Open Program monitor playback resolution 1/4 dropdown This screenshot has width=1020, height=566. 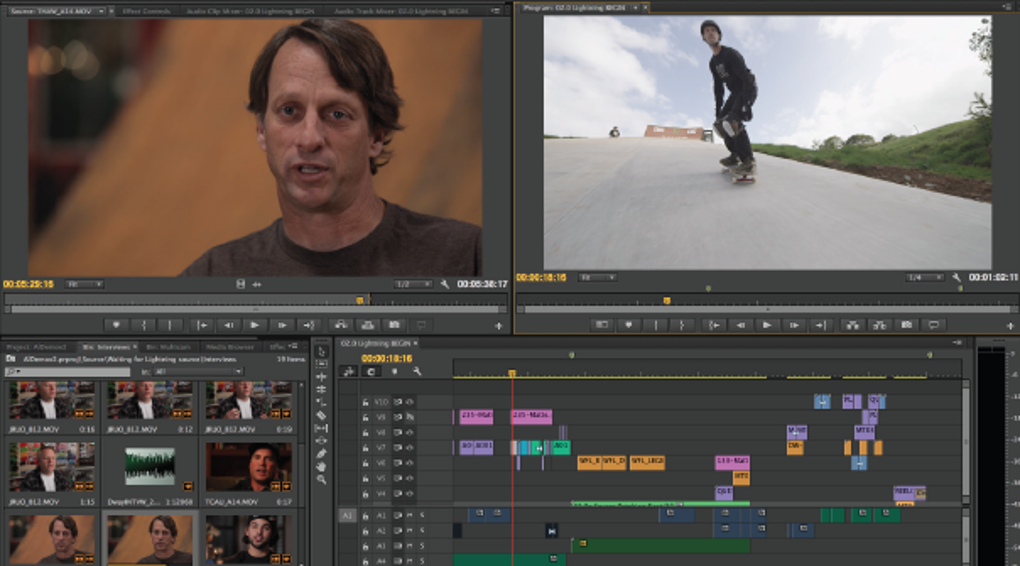925,277
